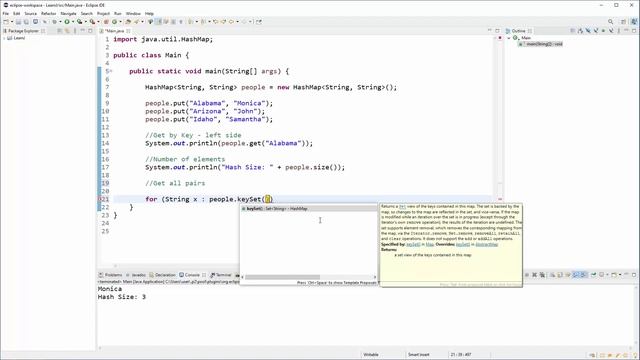640x360 pixels.
Task: Expand the Learn project in Package Explorer
Action: (x=4, y=38)
